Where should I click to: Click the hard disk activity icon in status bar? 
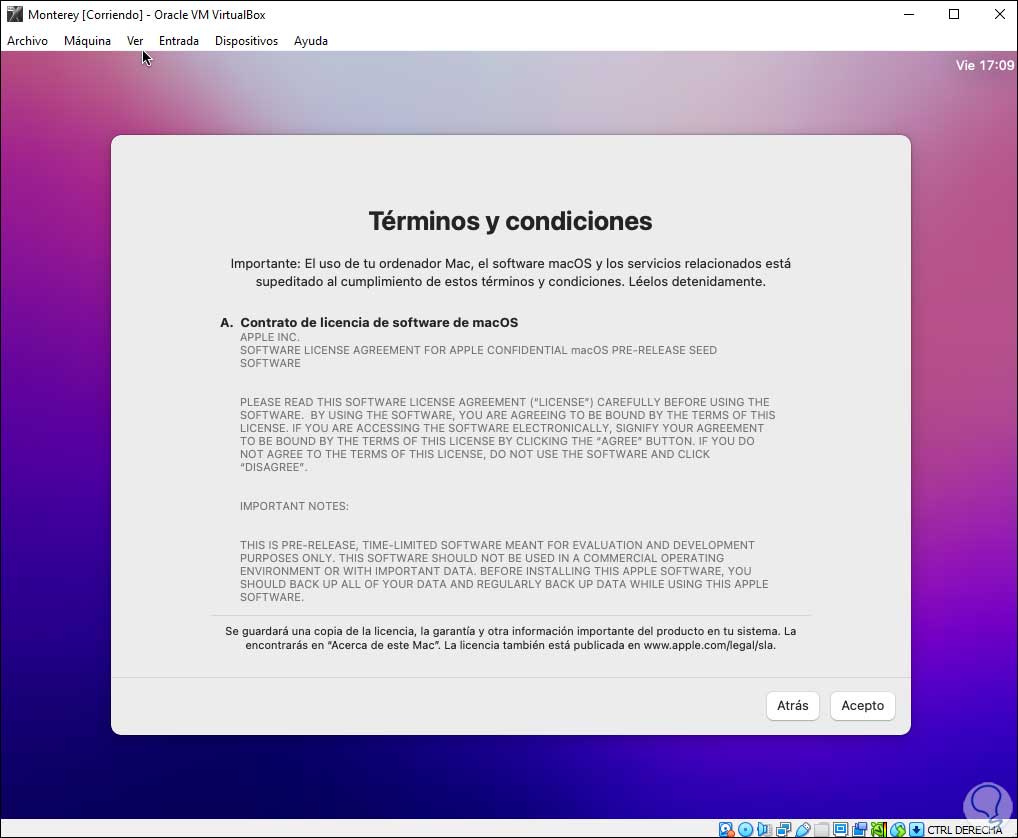tap(726, 829)
